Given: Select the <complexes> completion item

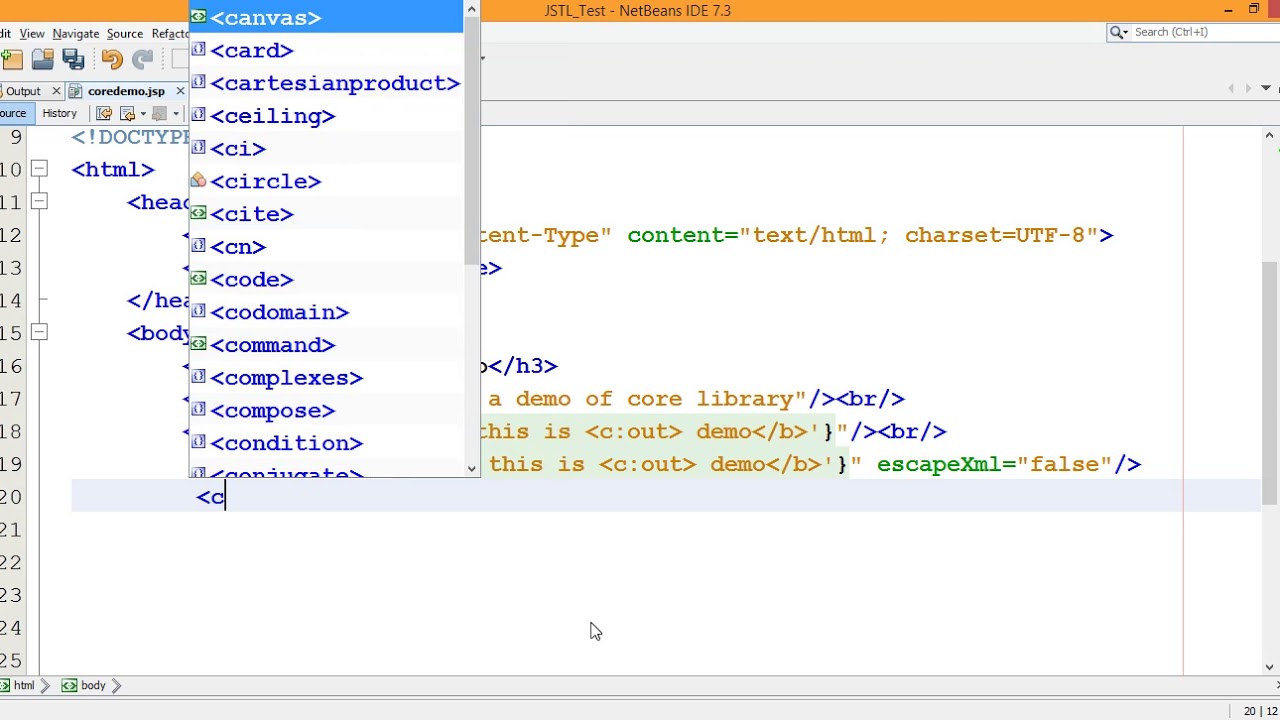Looking at the screenshot, I should [326, 377].
